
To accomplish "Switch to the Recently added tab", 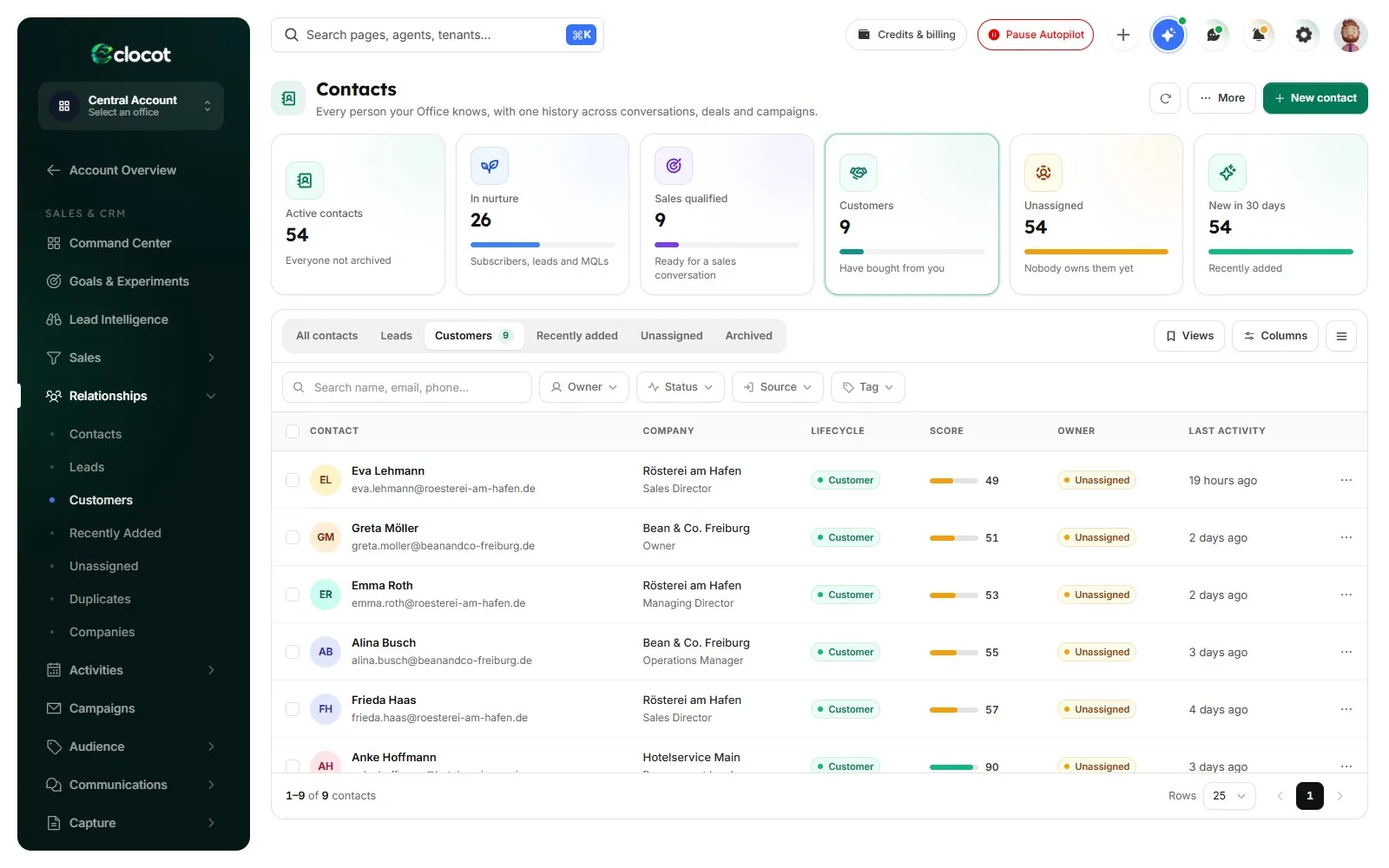I will (x=577, y=336).
